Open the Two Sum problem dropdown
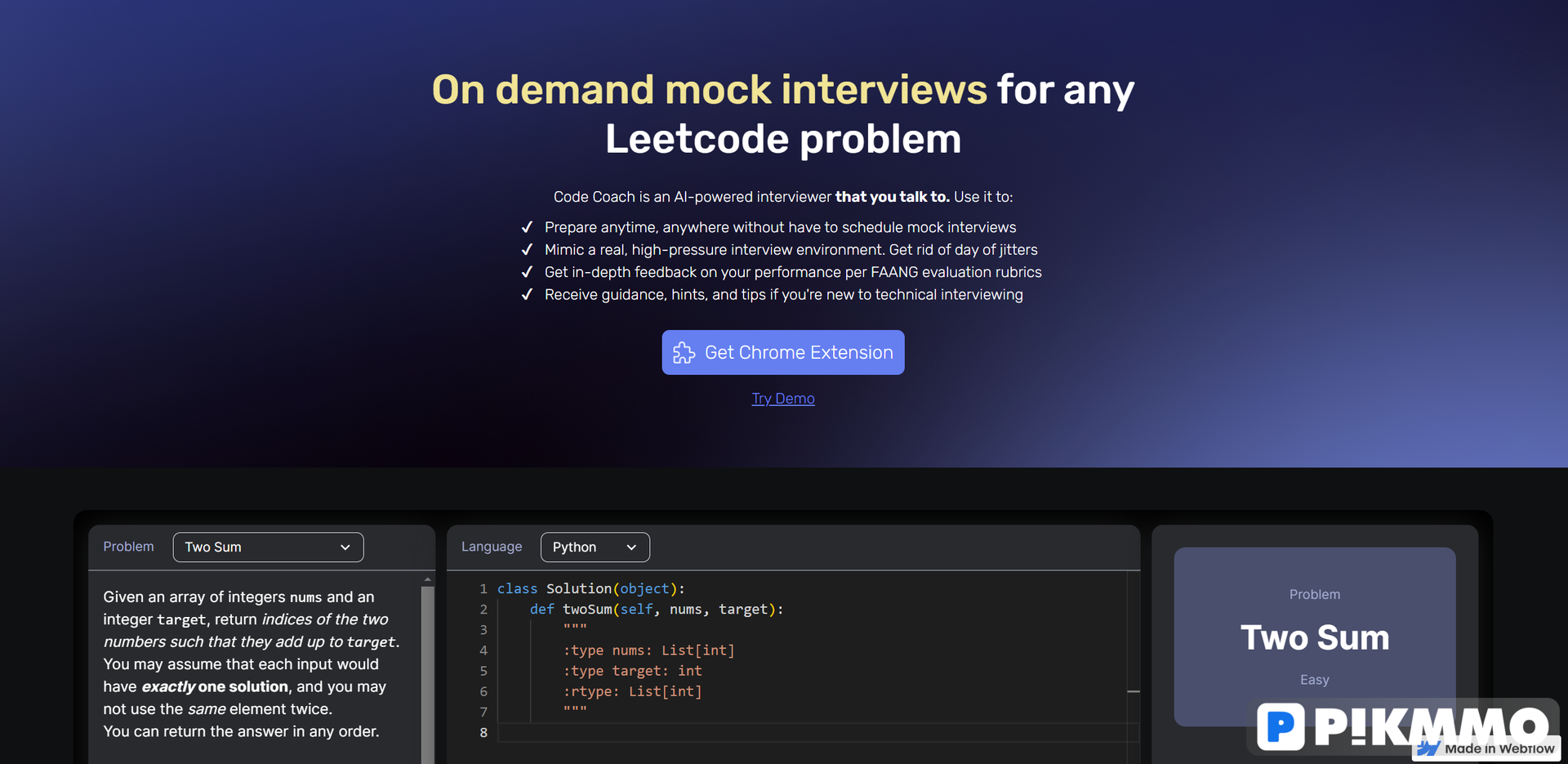This screenshot has width=1568, height=764. [268, 547]
